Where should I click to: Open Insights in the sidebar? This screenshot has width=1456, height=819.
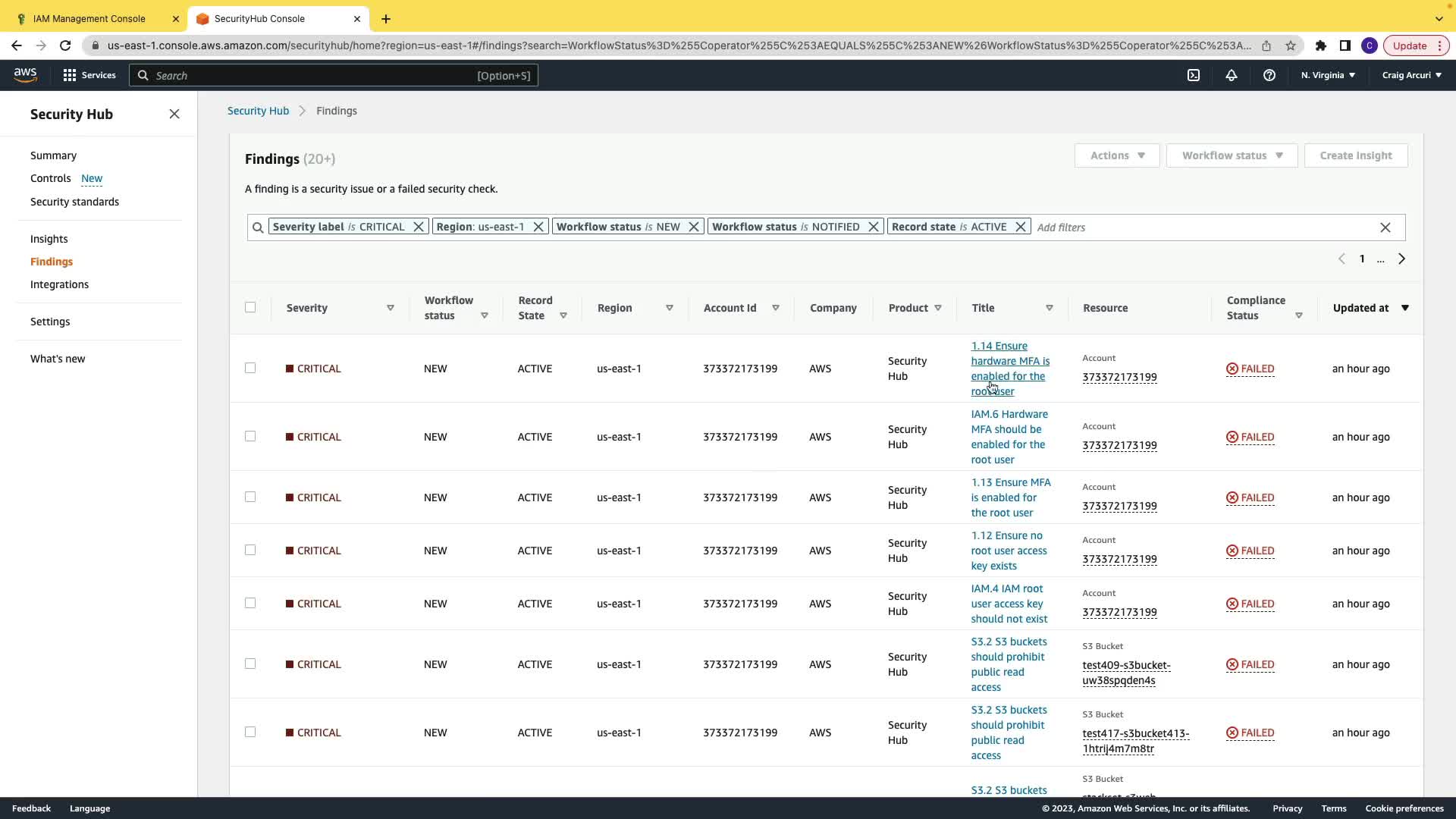49,239
